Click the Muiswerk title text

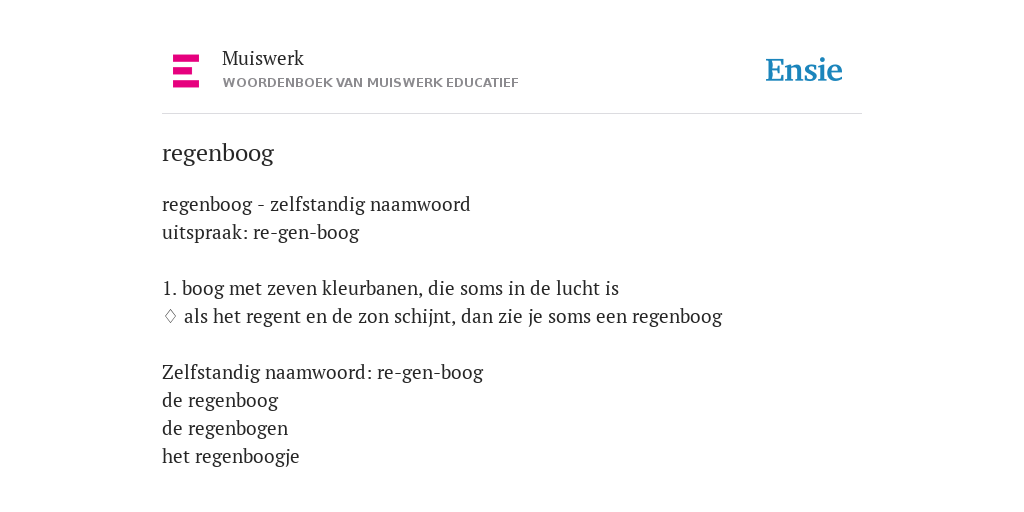click(x=263, y=59)
